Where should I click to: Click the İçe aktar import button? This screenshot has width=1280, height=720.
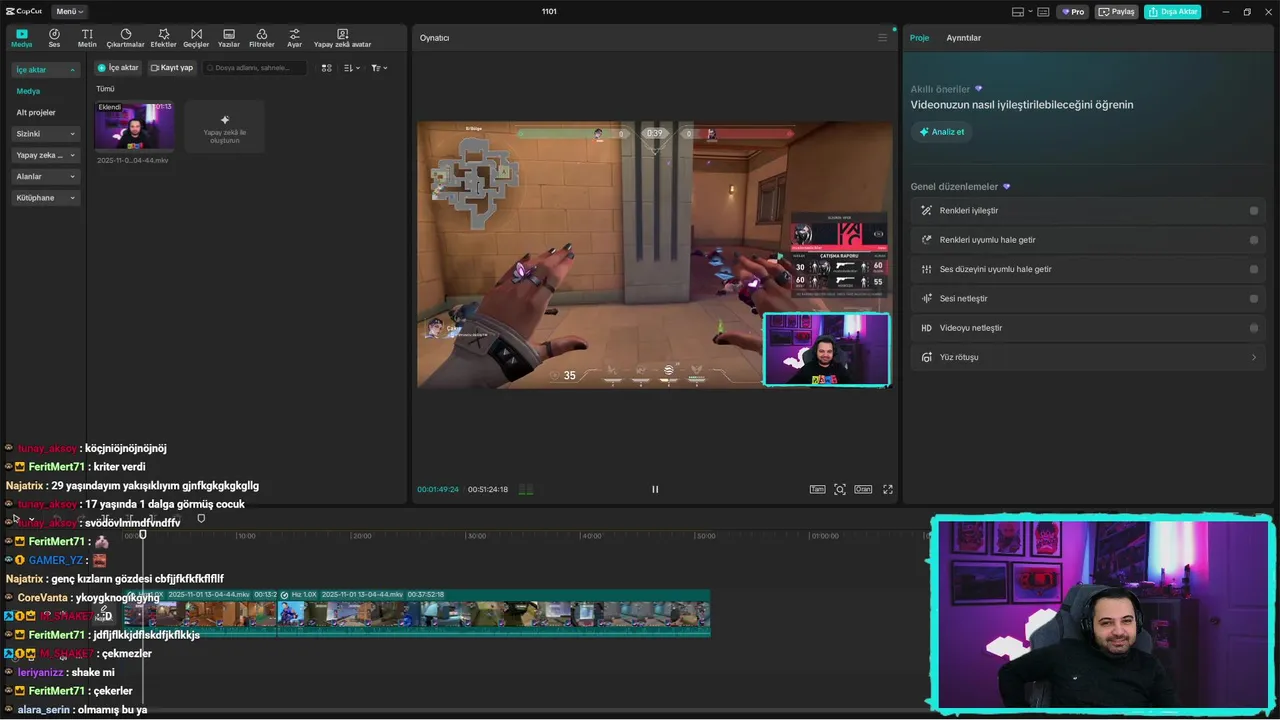118,68
